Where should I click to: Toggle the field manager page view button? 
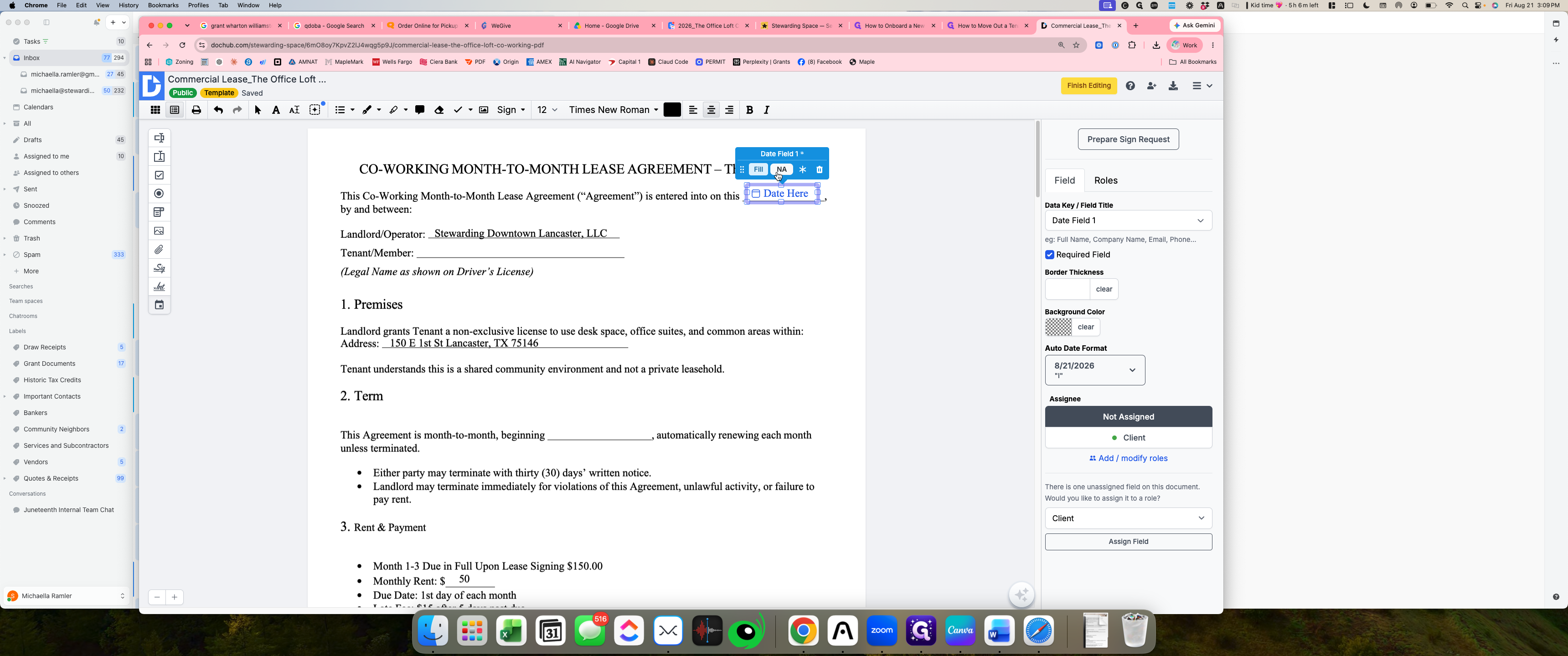pyautogui.click(x=175, y=110)
